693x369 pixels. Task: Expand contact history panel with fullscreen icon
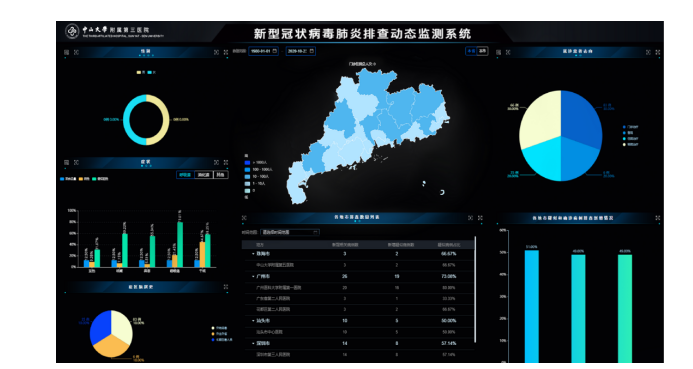(x=226, y=287)
